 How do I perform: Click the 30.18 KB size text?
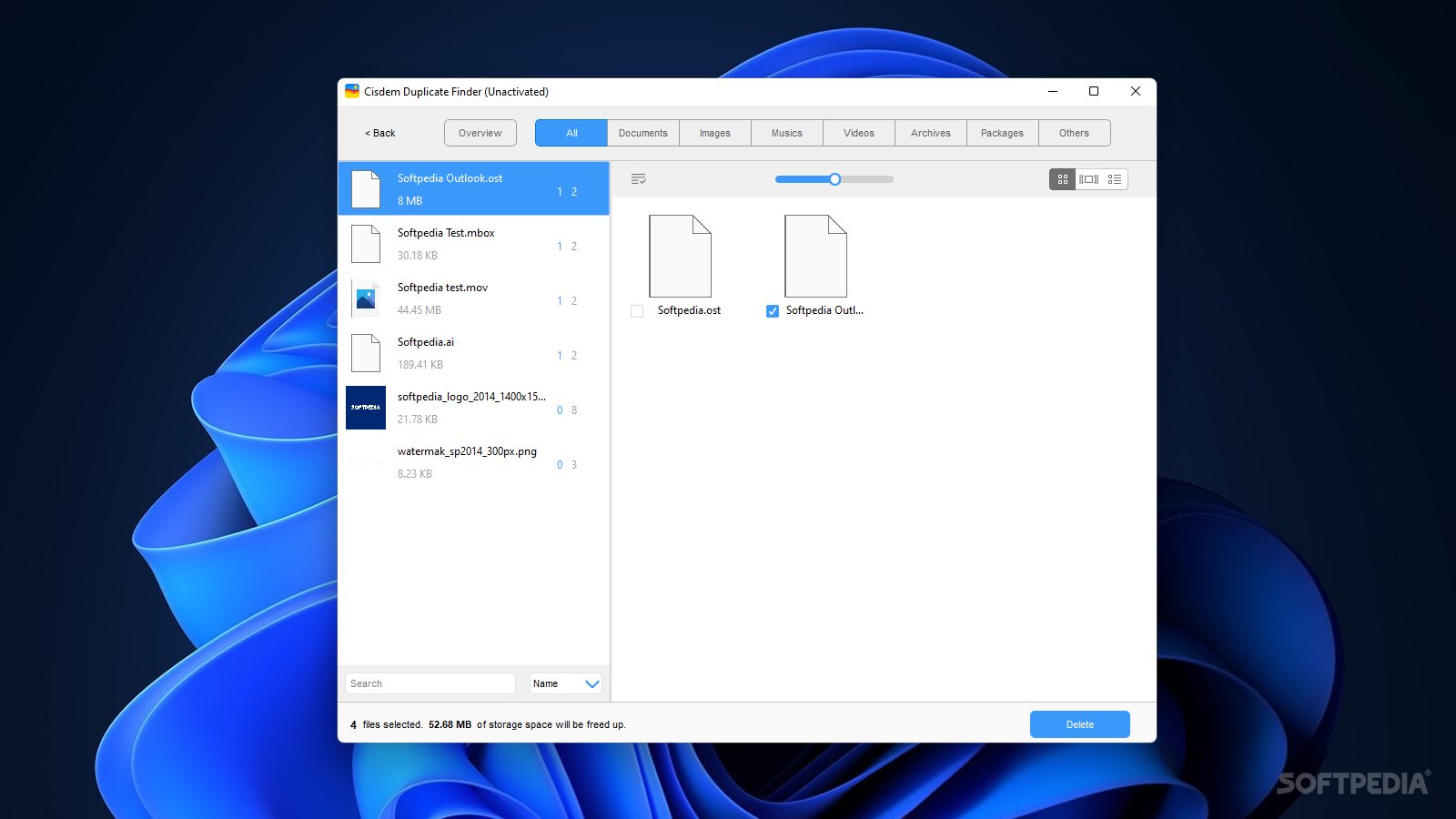coord(417,256)
